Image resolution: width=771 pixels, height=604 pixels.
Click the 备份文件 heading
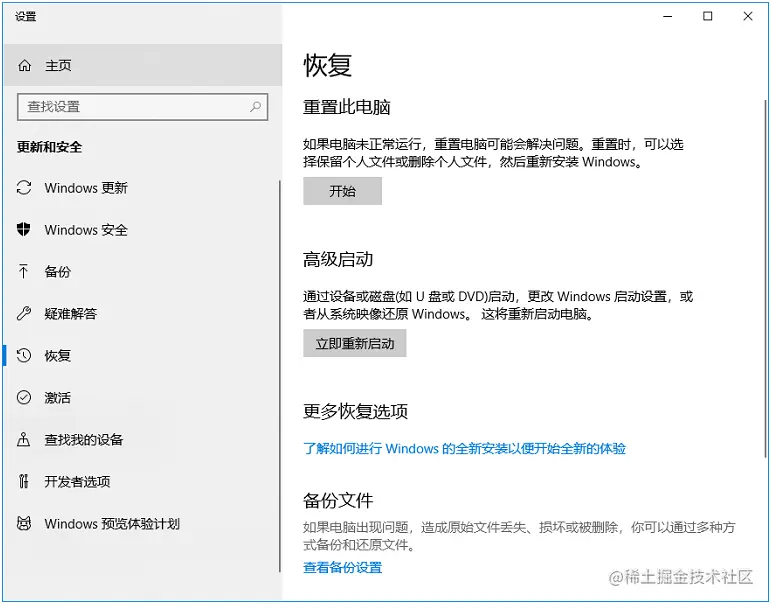pyautogui.click(x=338, y=501)
